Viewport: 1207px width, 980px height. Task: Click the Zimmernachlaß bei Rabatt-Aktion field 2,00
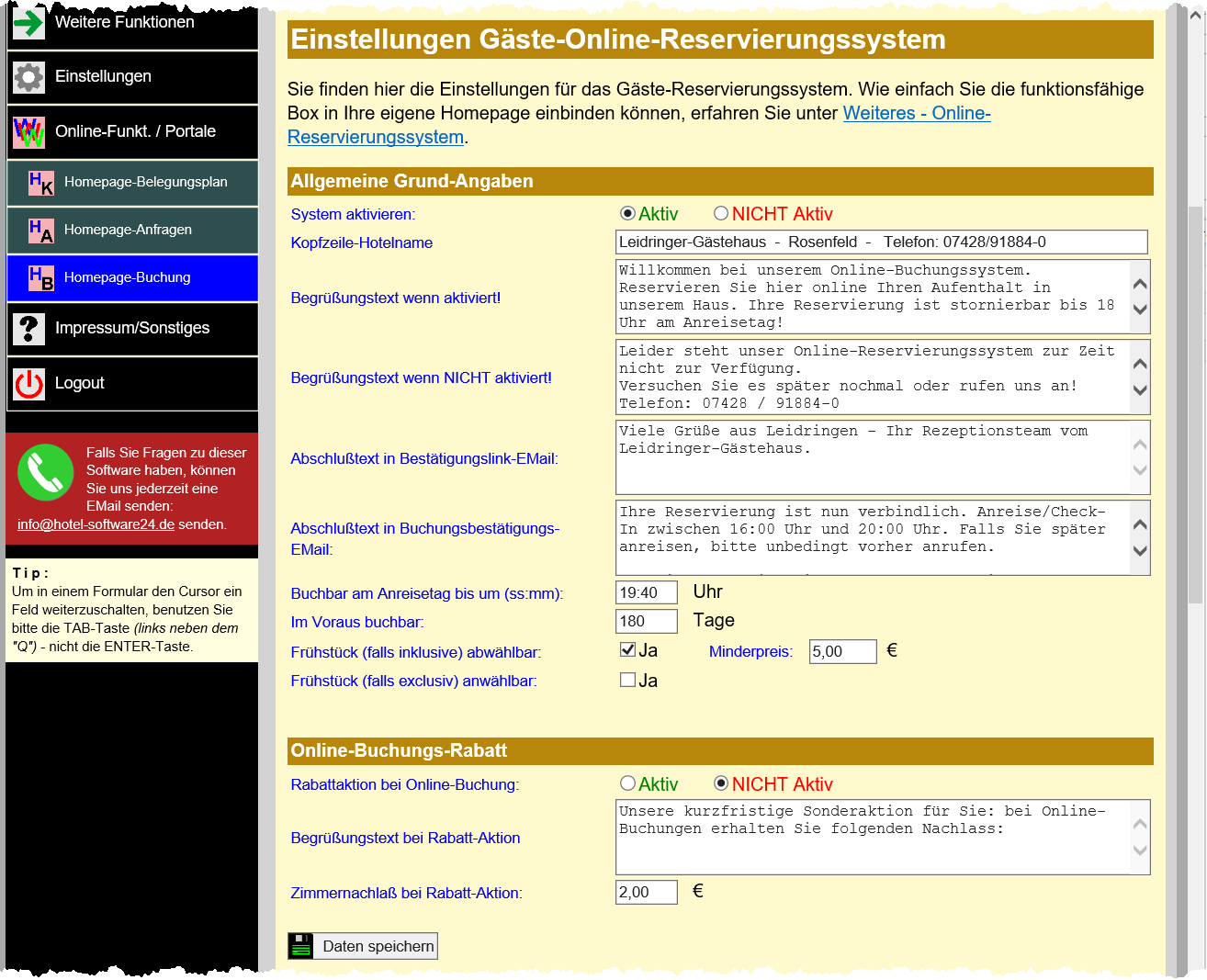tap(647, 893)
